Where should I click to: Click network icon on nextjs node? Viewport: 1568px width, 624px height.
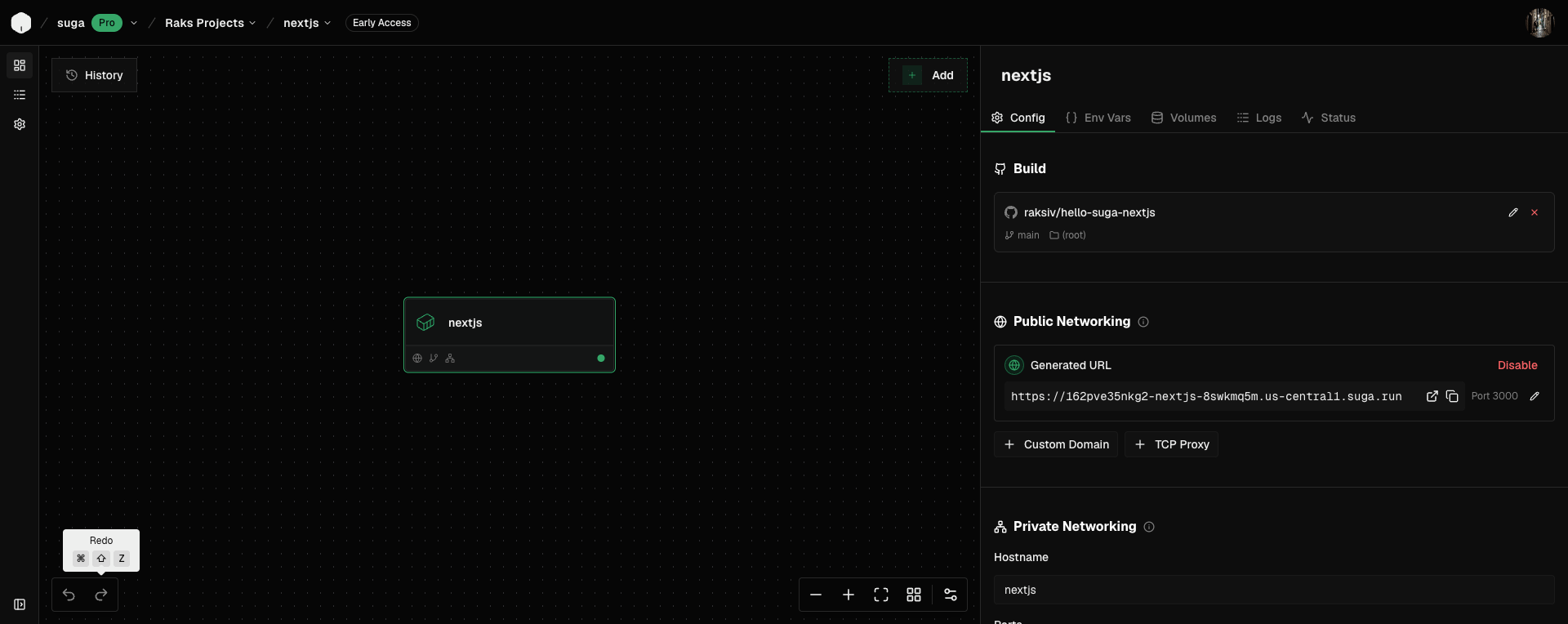[x=450, y=359]
